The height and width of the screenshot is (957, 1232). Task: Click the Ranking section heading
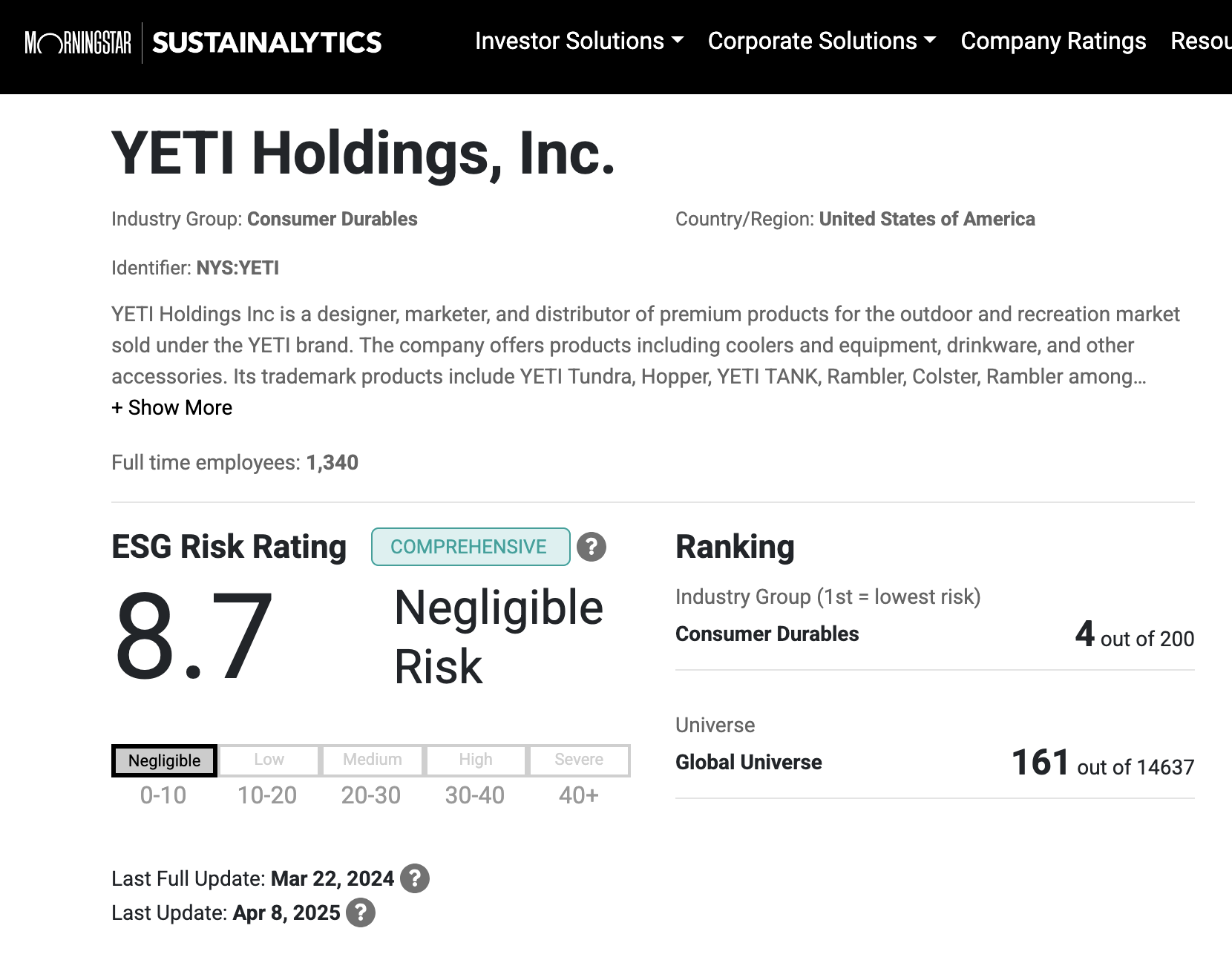point(735,547)
